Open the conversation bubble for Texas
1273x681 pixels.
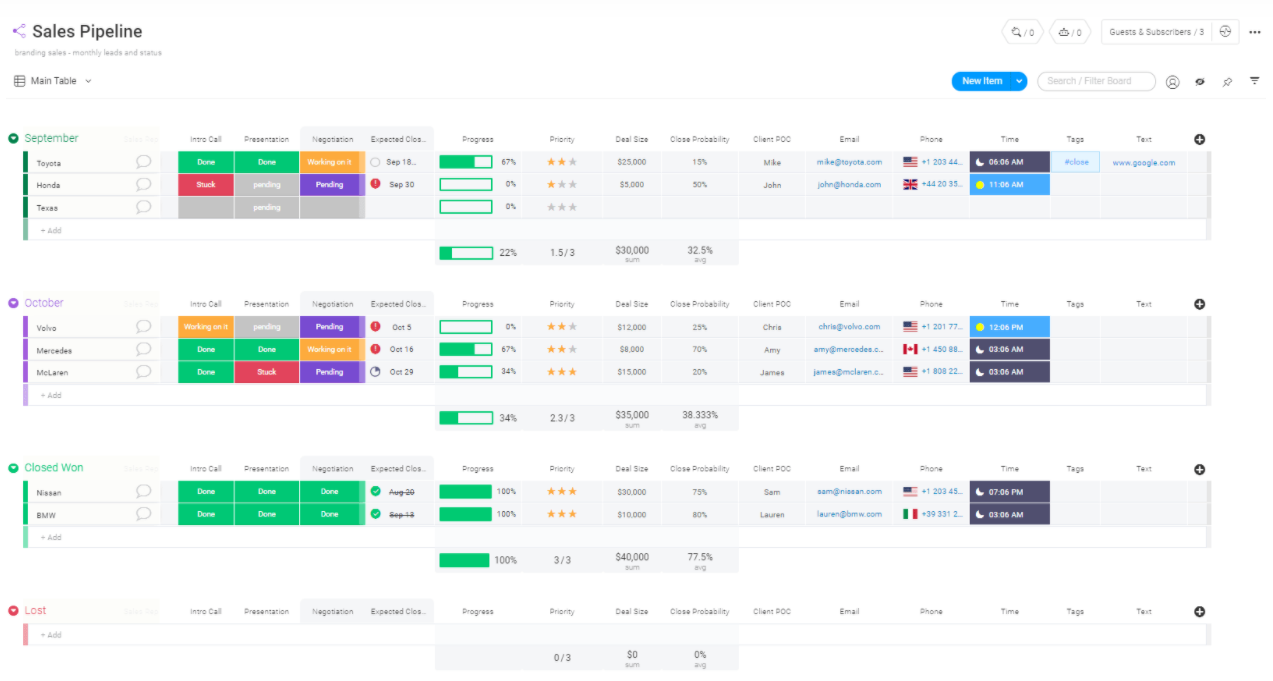coord(143,207)
